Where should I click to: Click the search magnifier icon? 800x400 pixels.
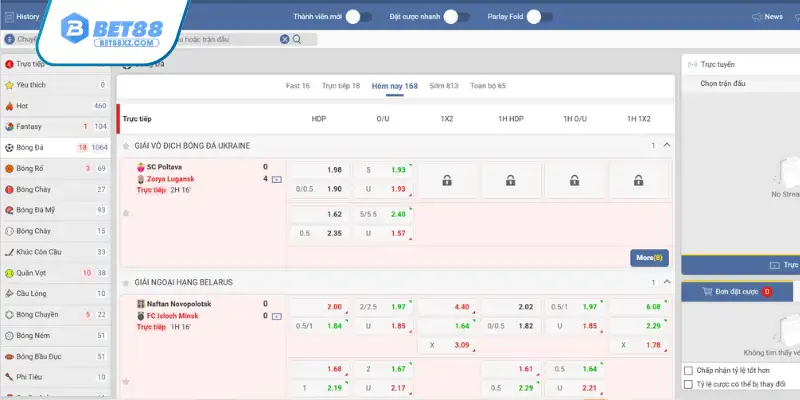pyautogui.click(x=298, y=38)
